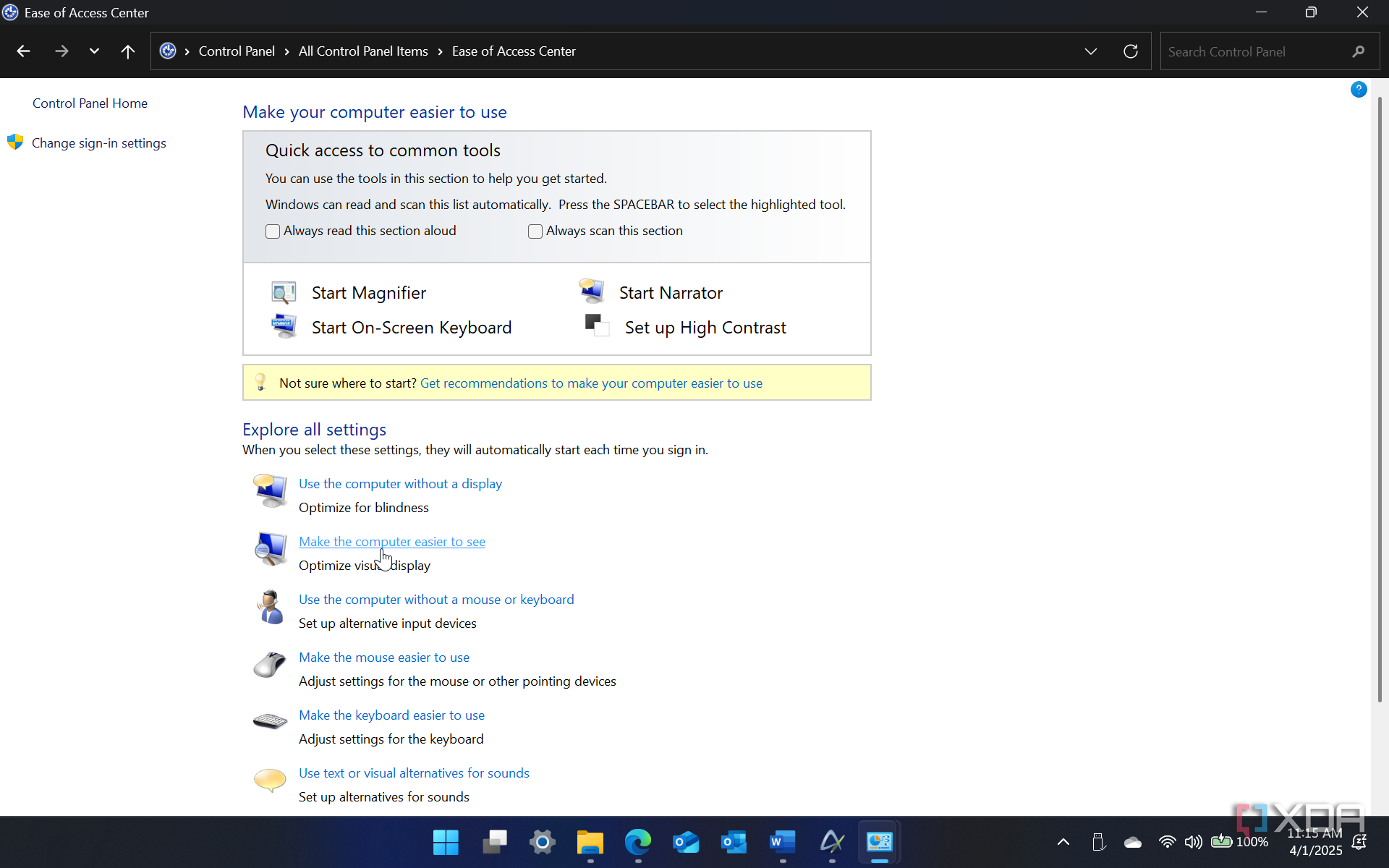1389x868 pixels.
Task: Open Wi-Fi network status in tray
Action: pyautogui.click(x=1167, y=842)
